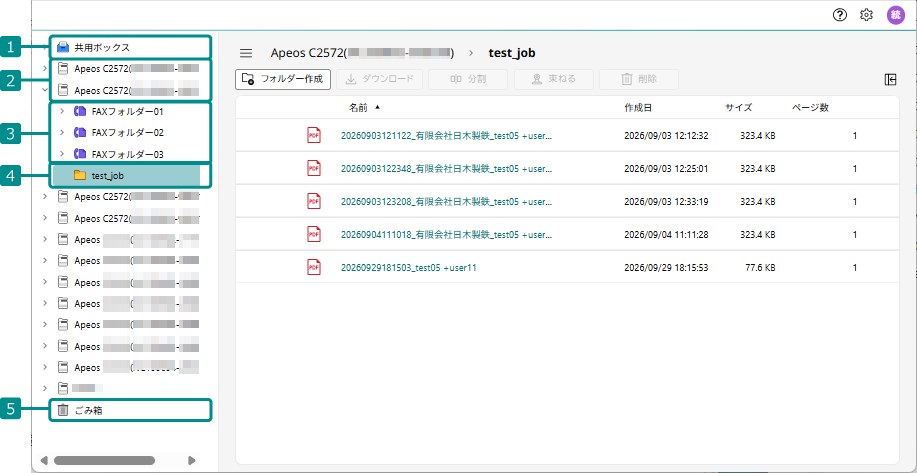Click the 作成日 column header
The height and width of the screenshot is (473, 917).
[x=637, y=108]
